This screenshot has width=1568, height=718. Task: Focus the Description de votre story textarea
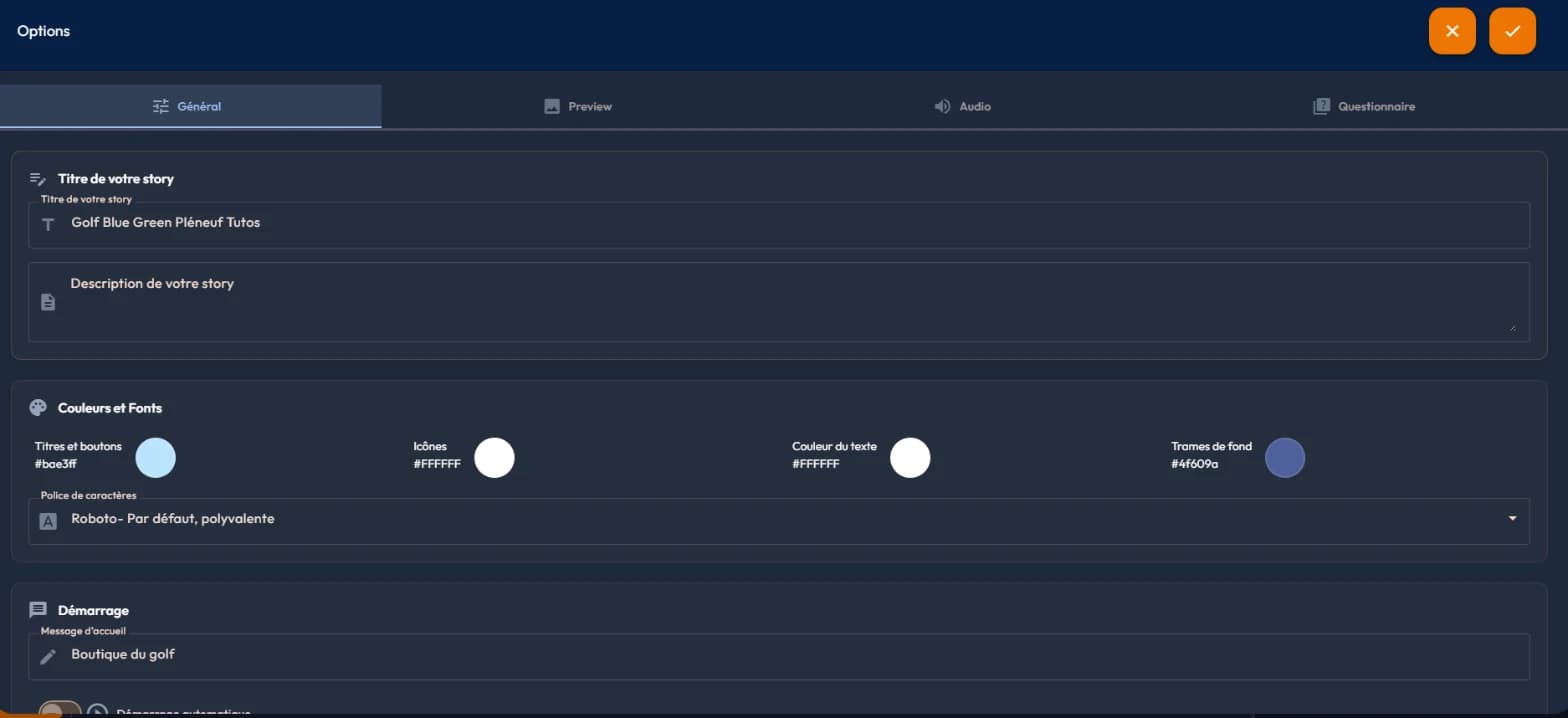click(x=779, y=302)
